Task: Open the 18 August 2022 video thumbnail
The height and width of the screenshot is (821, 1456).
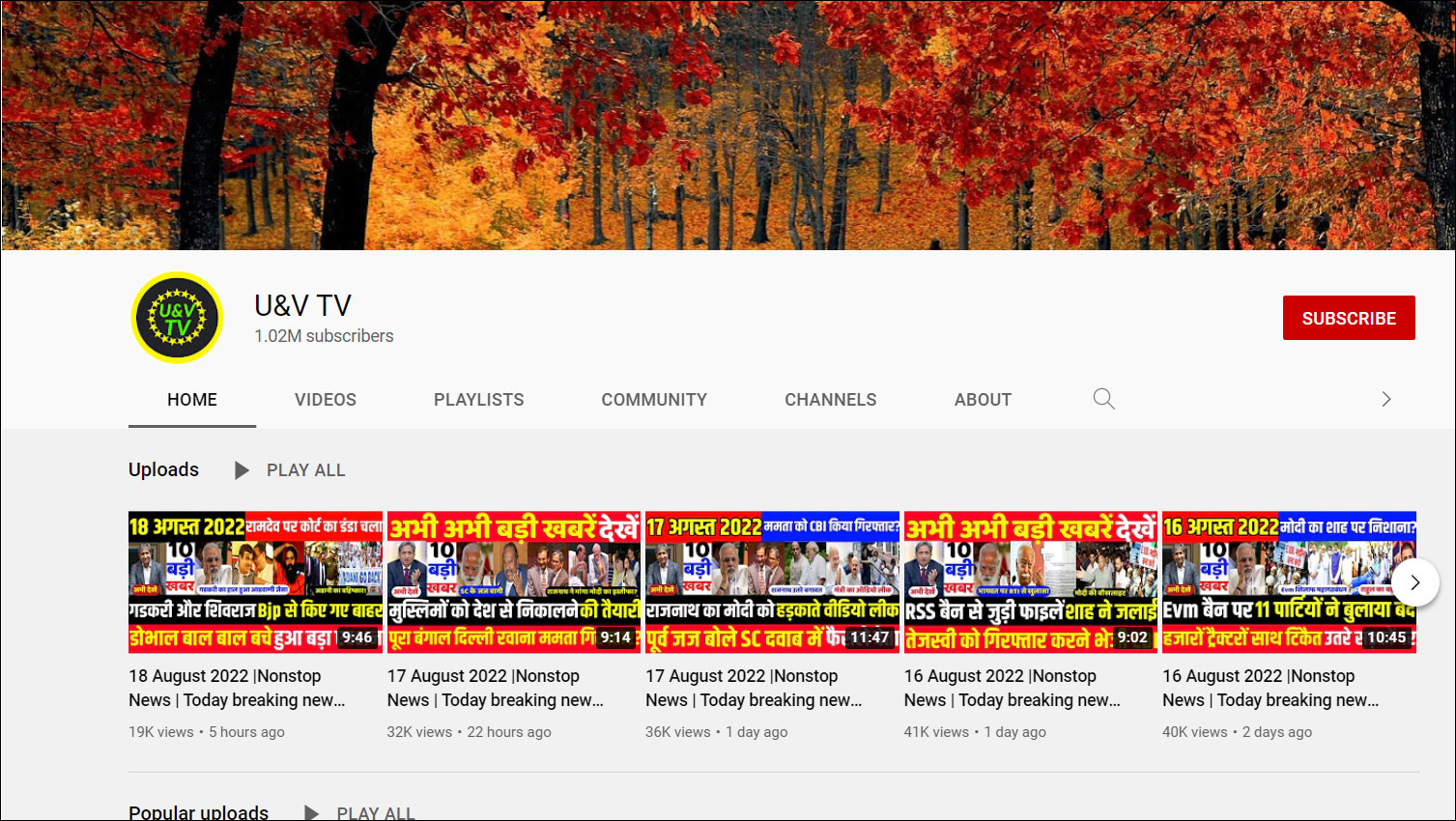Action: (255, 581)
